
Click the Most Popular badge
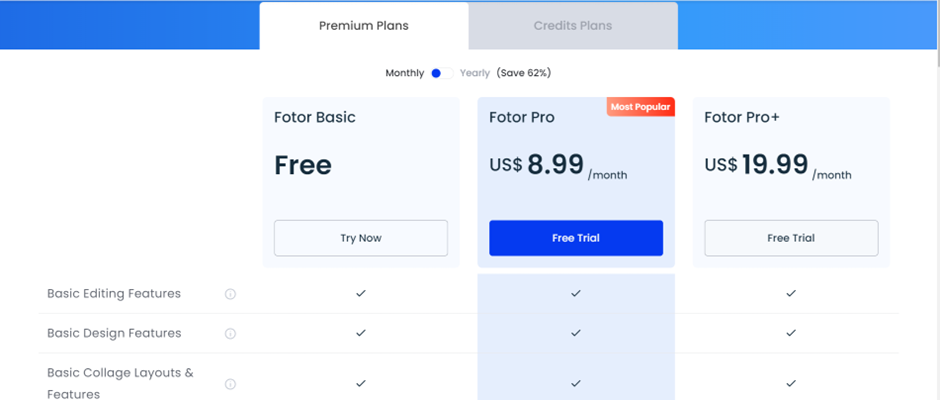pos(640,107)
